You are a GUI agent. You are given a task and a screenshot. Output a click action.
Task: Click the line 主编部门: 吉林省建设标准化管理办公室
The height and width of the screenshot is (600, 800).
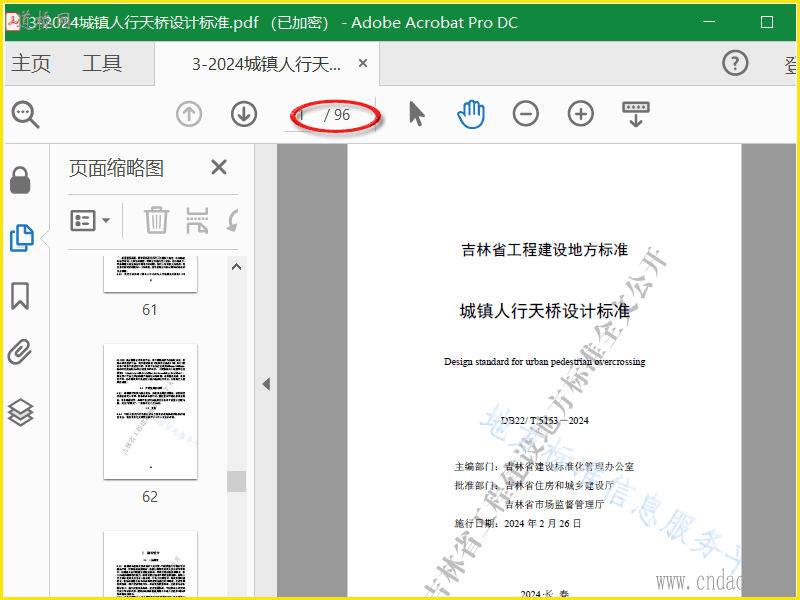(544, 466)
